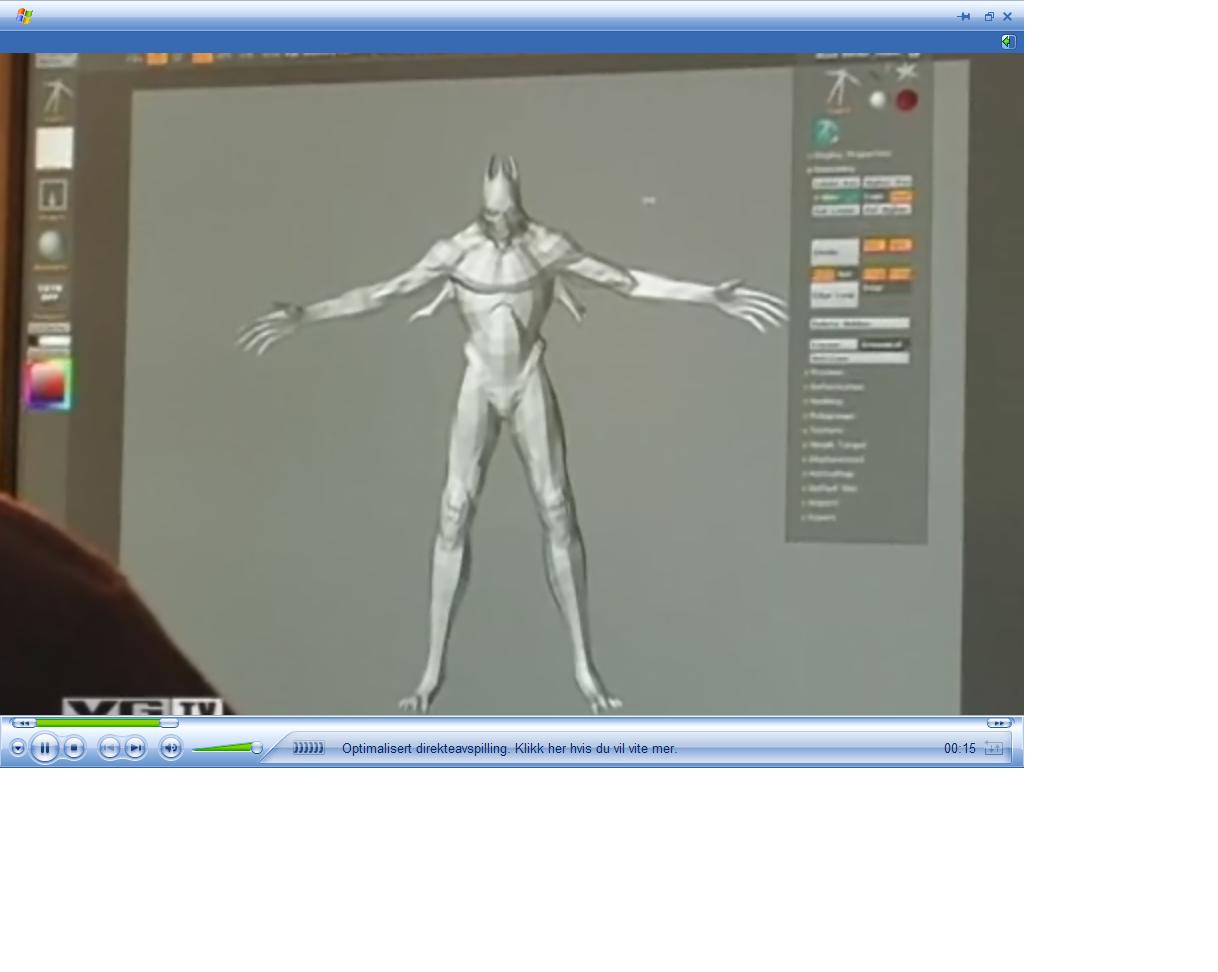Click the green back arrow icon under the title bar
The width and height of the screenshot is (1218, 972).
pyautogui.click(x=1008, y=42)
